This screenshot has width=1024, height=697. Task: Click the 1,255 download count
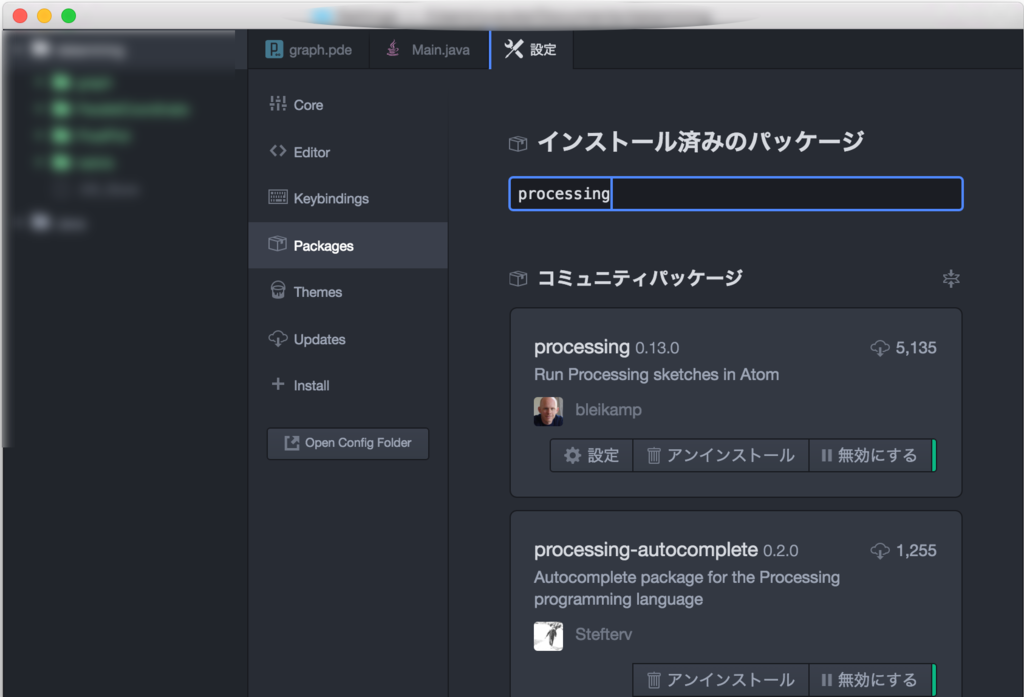(x=916, y=551)
